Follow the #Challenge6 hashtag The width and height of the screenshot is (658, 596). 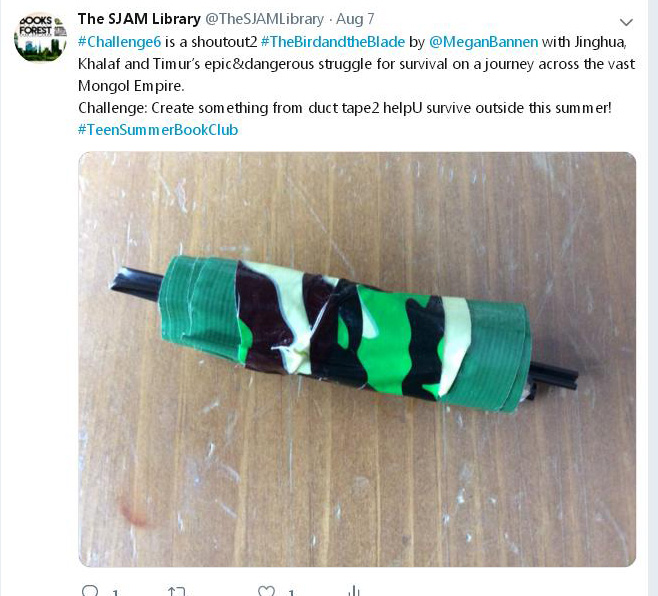coord(120,42)
